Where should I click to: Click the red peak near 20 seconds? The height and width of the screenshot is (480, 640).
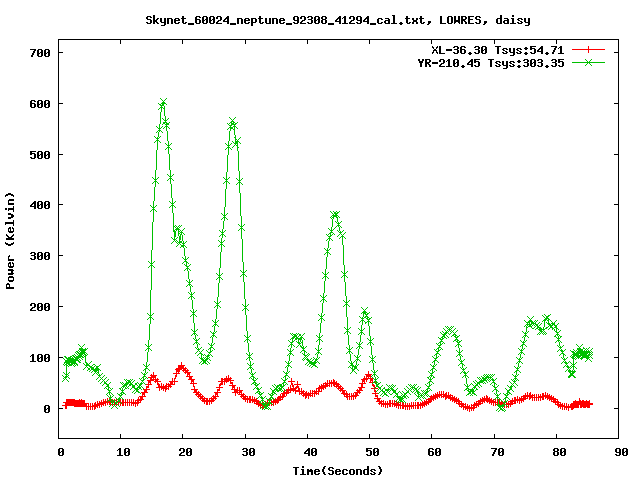pos(182,366)
